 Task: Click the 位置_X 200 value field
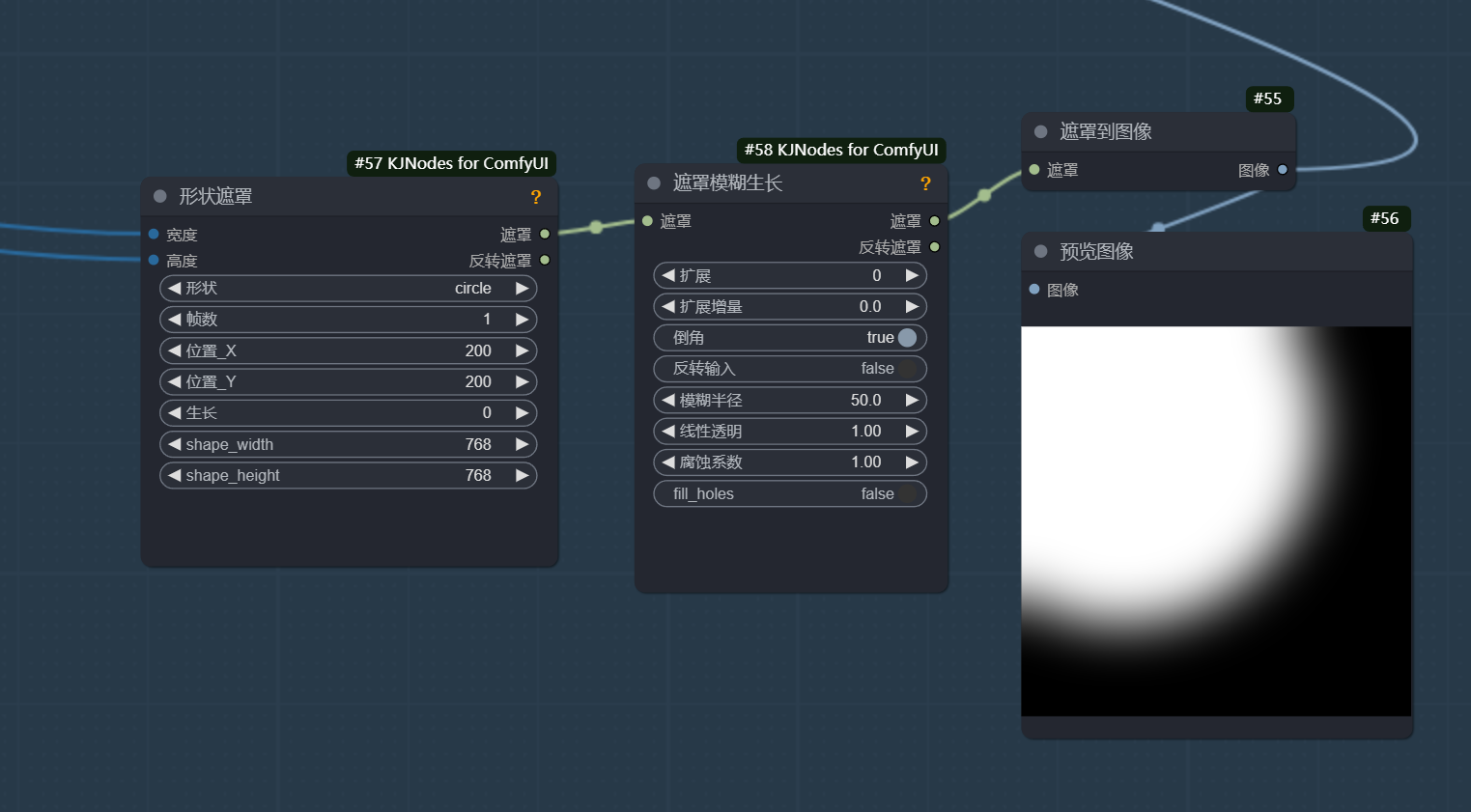click(x=349, y=350)
